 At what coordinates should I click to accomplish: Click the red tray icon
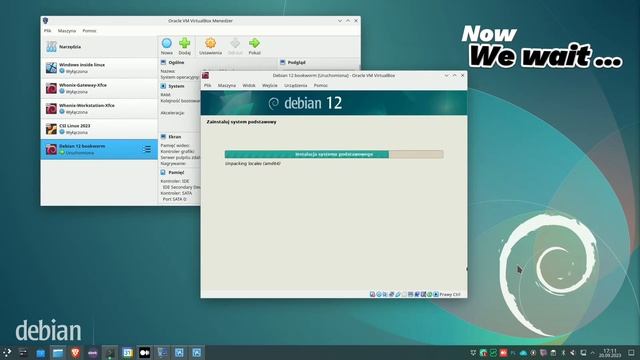point(503,353)
